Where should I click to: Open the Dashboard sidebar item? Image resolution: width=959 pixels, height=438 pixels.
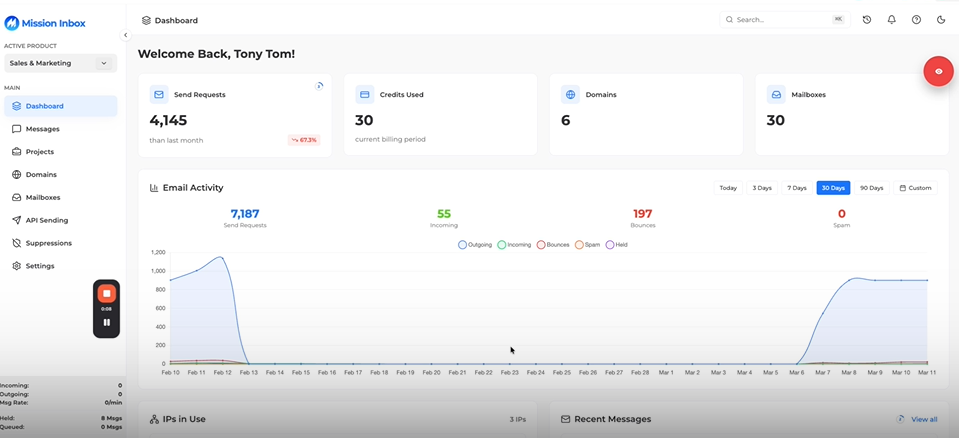tap(61, 106)
